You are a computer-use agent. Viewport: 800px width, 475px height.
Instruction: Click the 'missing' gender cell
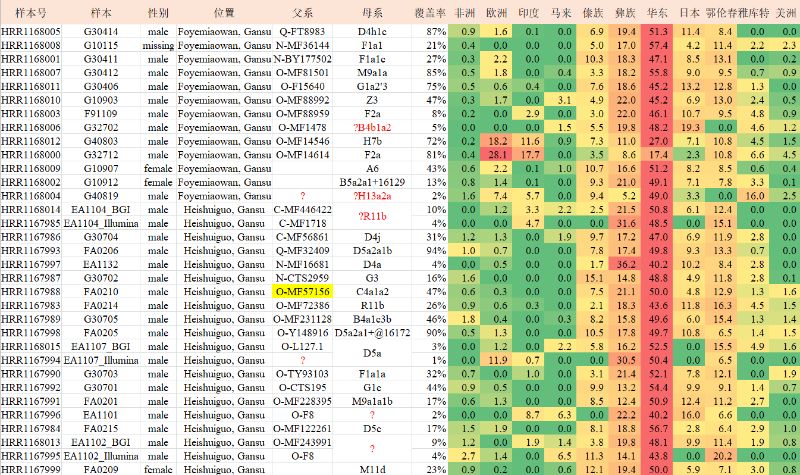pos(158,45)
